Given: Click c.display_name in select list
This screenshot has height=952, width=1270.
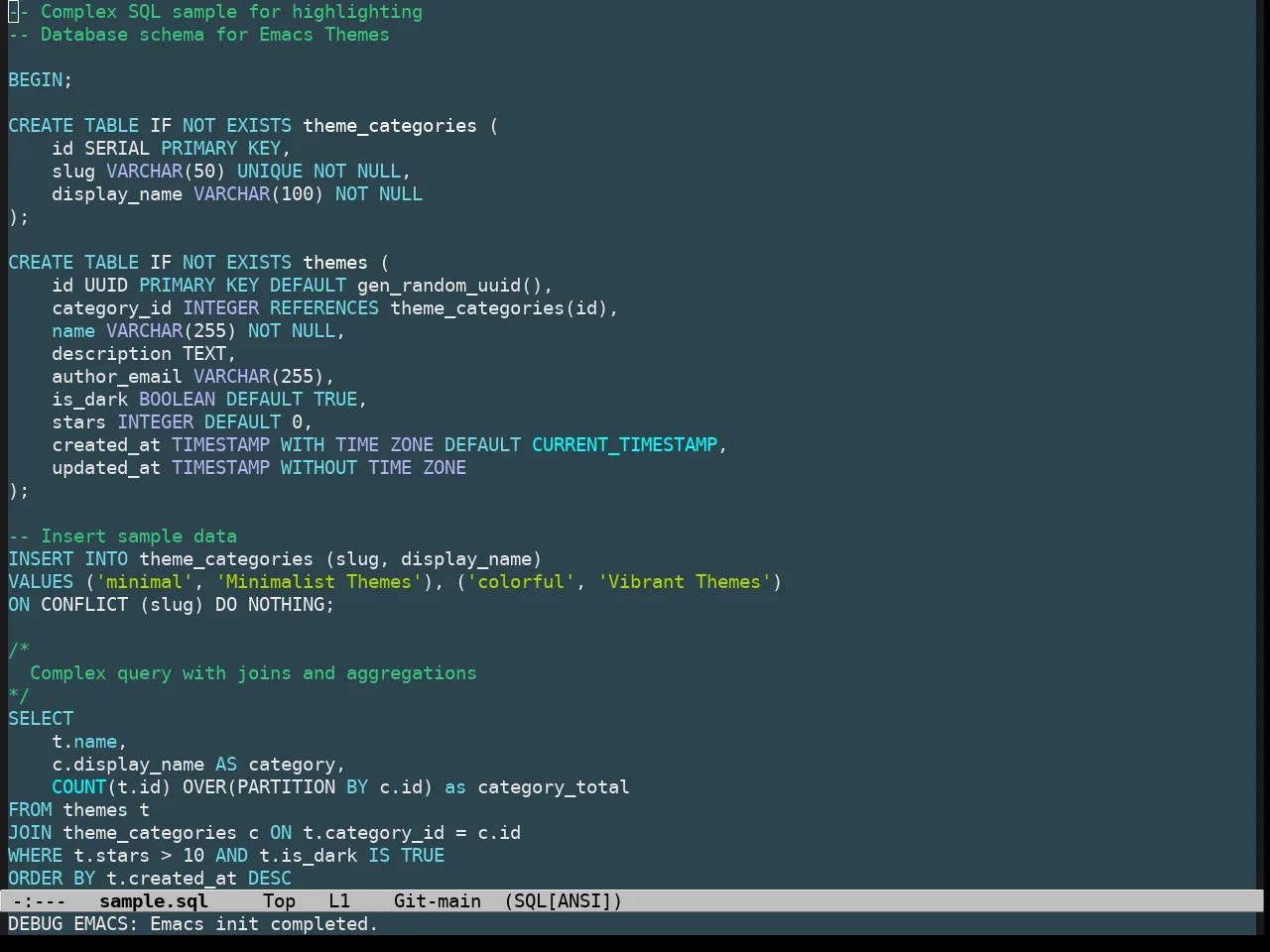Looking at the screenshot, I should point(128,765).
